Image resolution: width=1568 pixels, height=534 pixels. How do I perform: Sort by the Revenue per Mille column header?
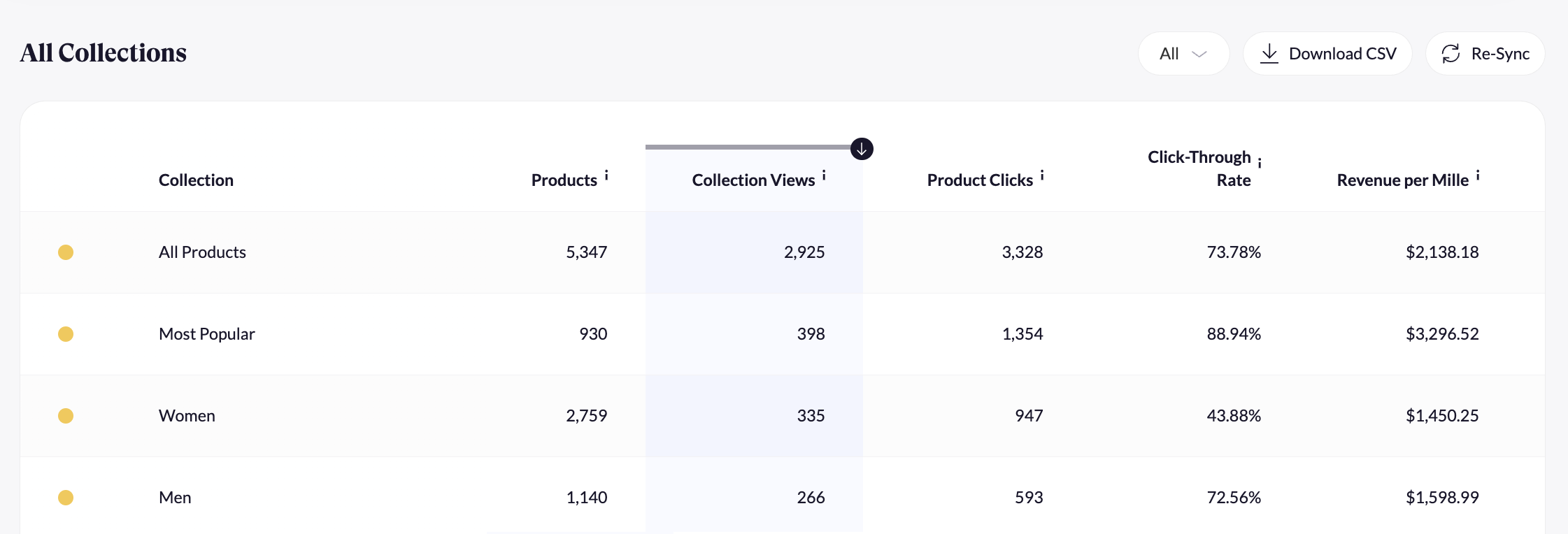tap(1402, 180)
